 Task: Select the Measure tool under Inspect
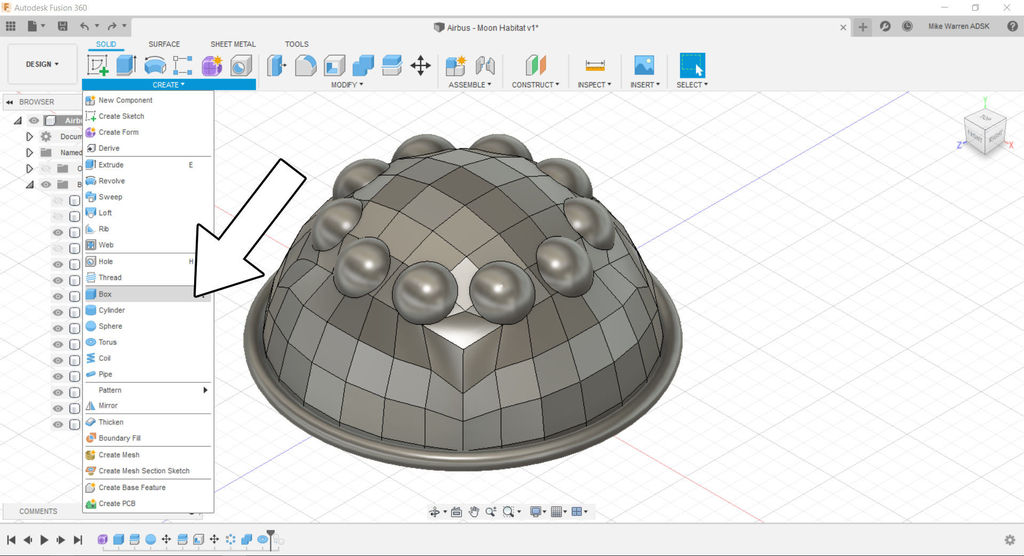(x=596, y=66)
